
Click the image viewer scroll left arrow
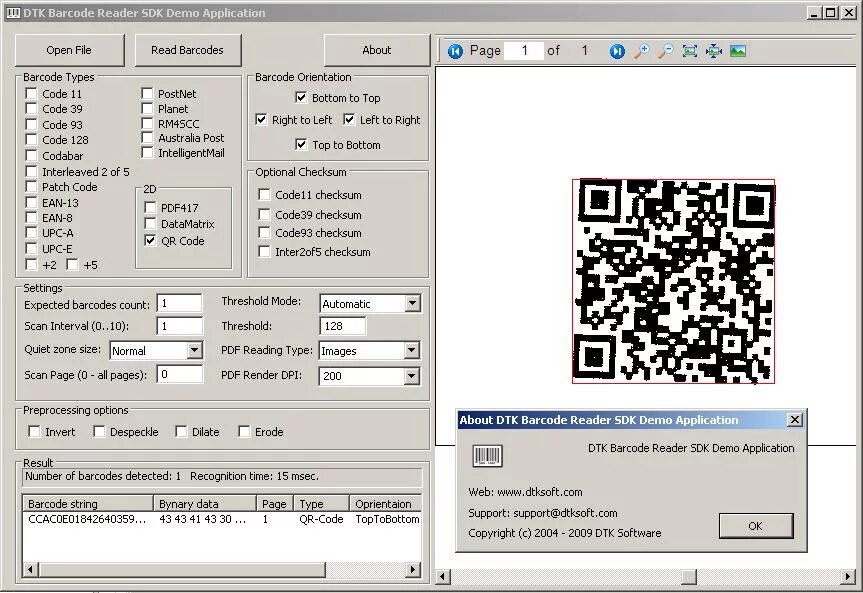click(443, 576)
